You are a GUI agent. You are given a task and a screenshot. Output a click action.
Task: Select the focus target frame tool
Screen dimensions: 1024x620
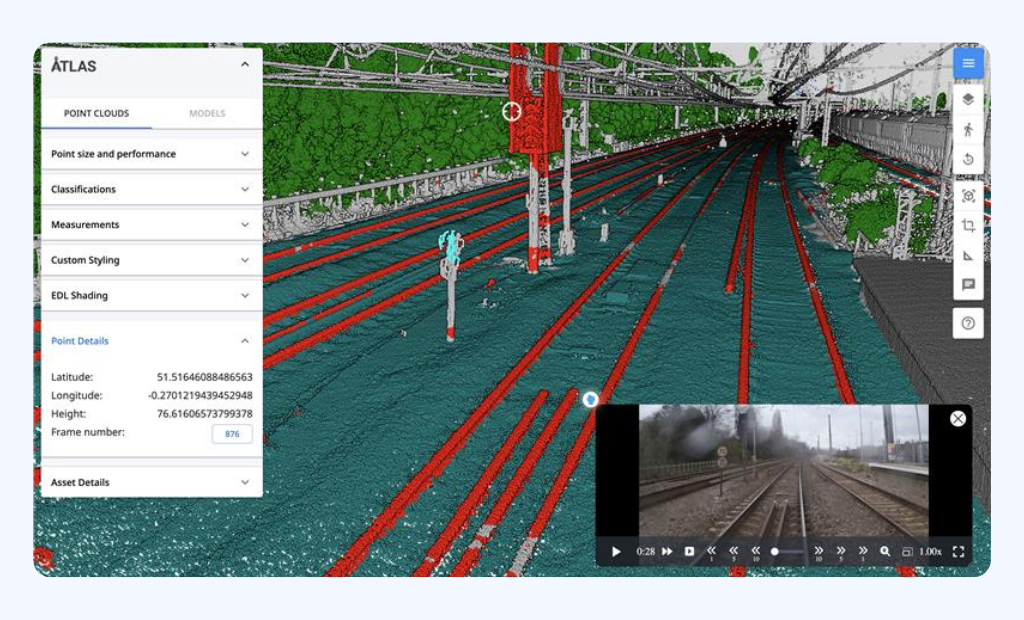click(967, 196)
